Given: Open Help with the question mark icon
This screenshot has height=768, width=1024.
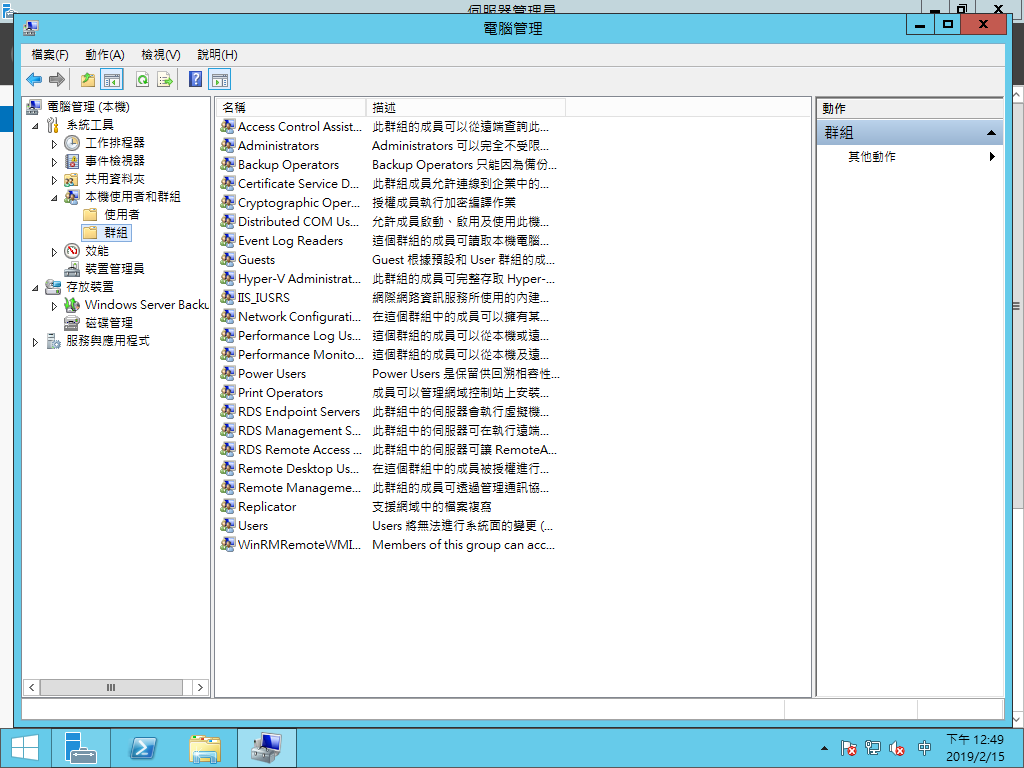Looking at the screenshot, I should [x=195, y=80].
